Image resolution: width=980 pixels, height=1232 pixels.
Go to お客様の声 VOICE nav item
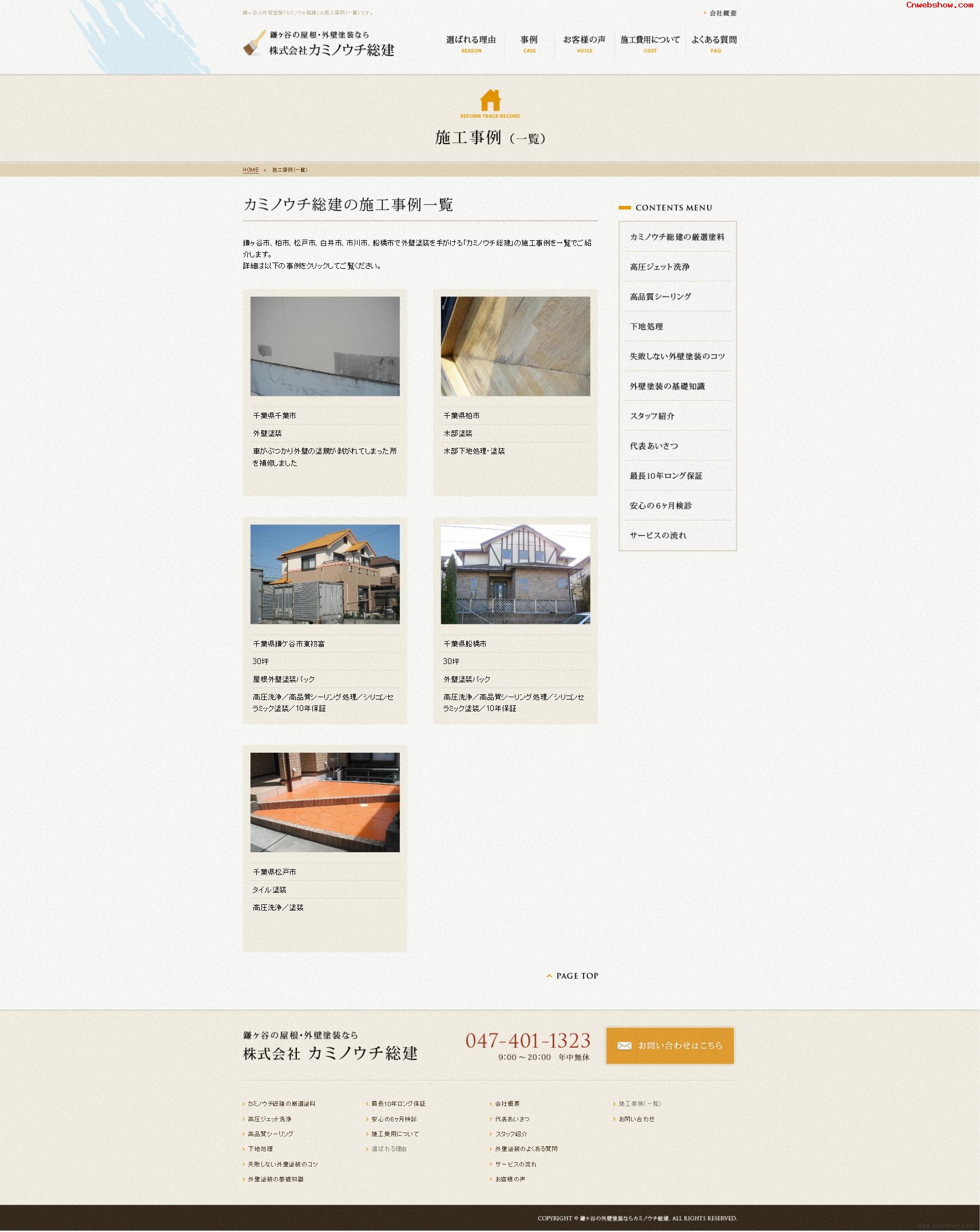point(584,43)
